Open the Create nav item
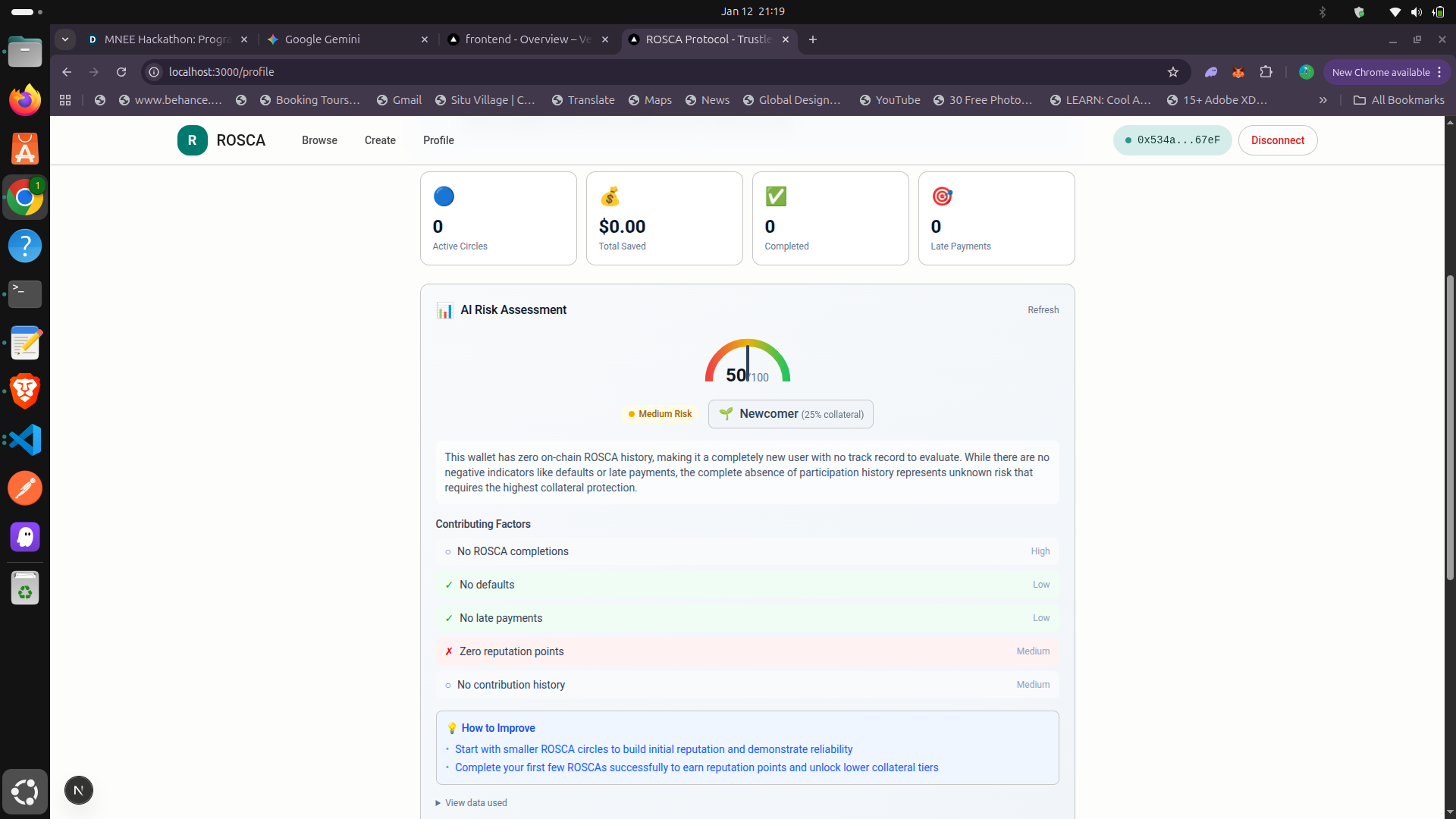The height and width of the screenshot is (819, 1456). pyautogui.click(x=380, y=140)
